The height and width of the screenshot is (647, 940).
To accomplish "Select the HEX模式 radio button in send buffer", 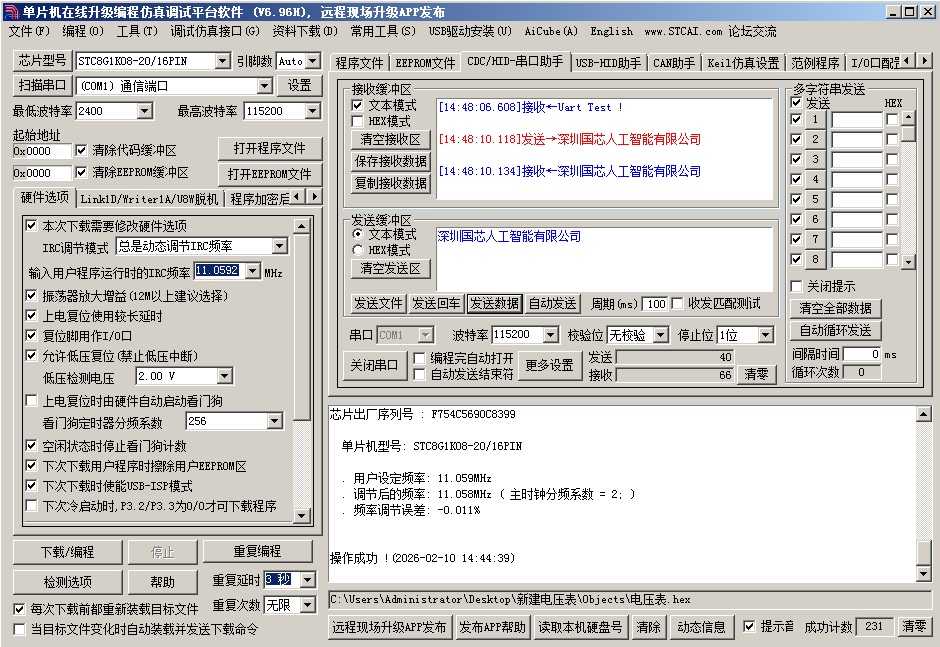I will (358, 250).
